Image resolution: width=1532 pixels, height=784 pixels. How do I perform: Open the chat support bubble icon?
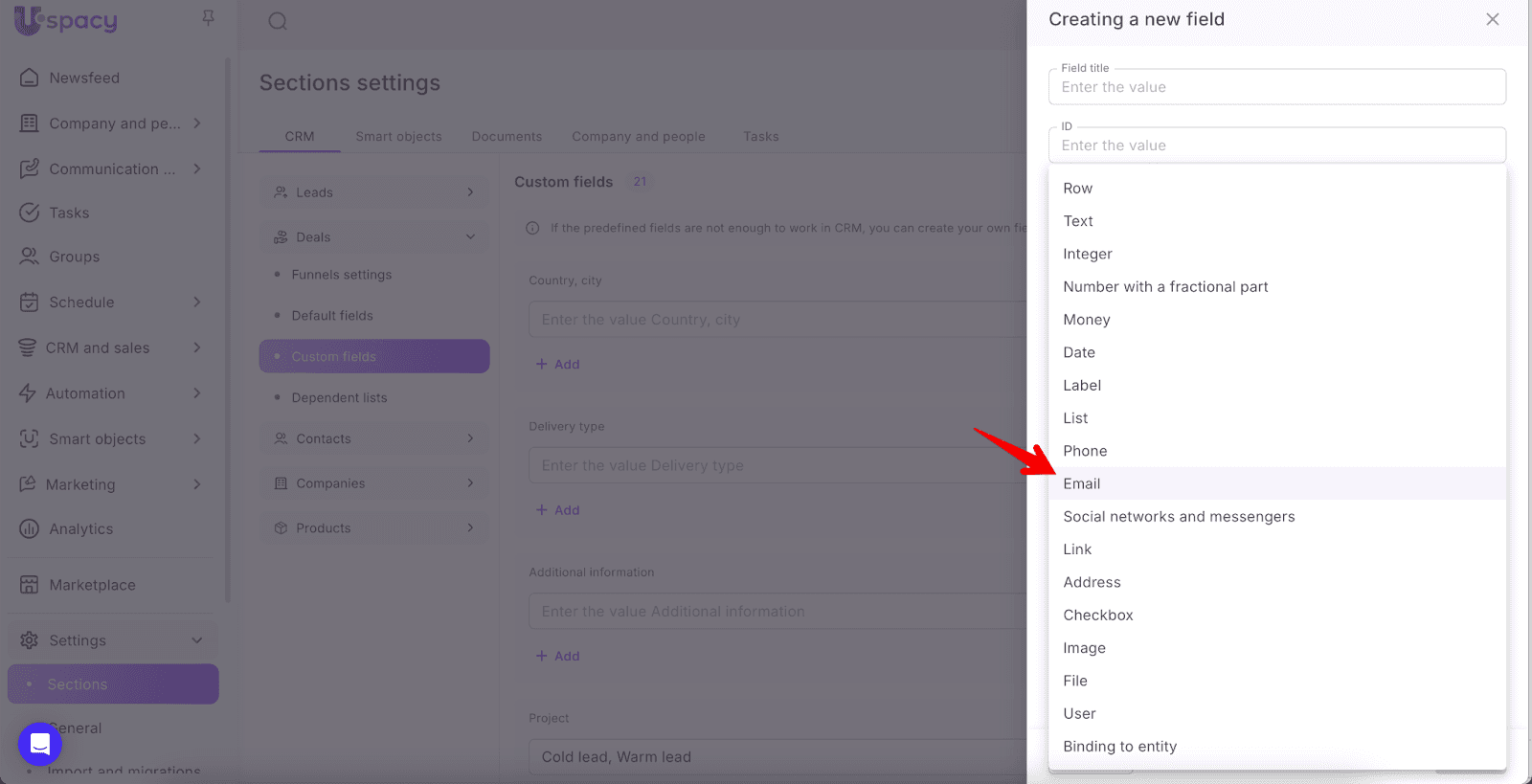[x=40, y=744]
